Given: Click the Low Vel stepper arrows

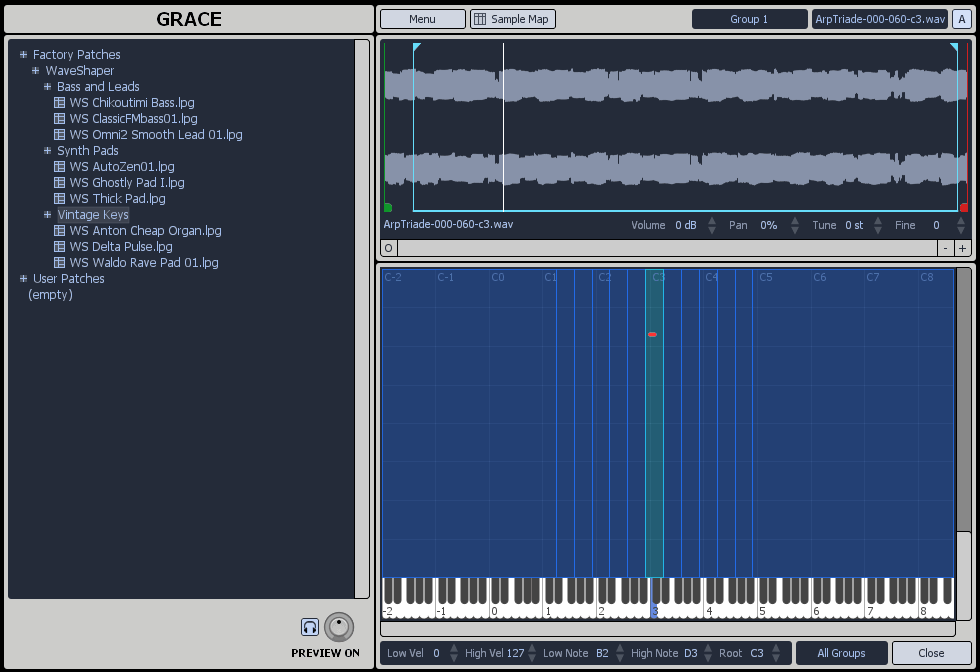Looking at the screenshot, I should click(x=454, y=653).
